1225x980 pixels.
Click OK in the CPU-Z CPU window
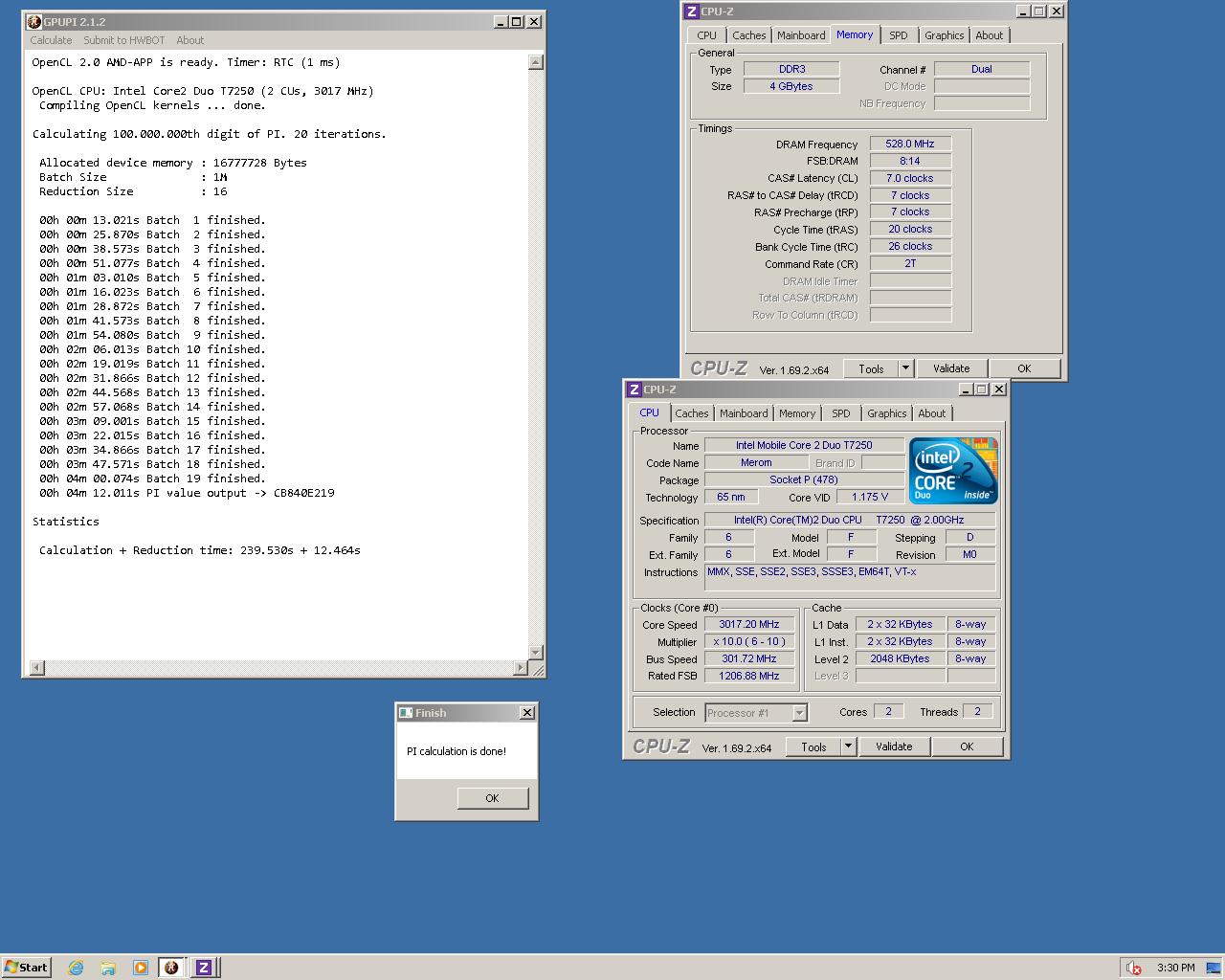pos(967,746)
